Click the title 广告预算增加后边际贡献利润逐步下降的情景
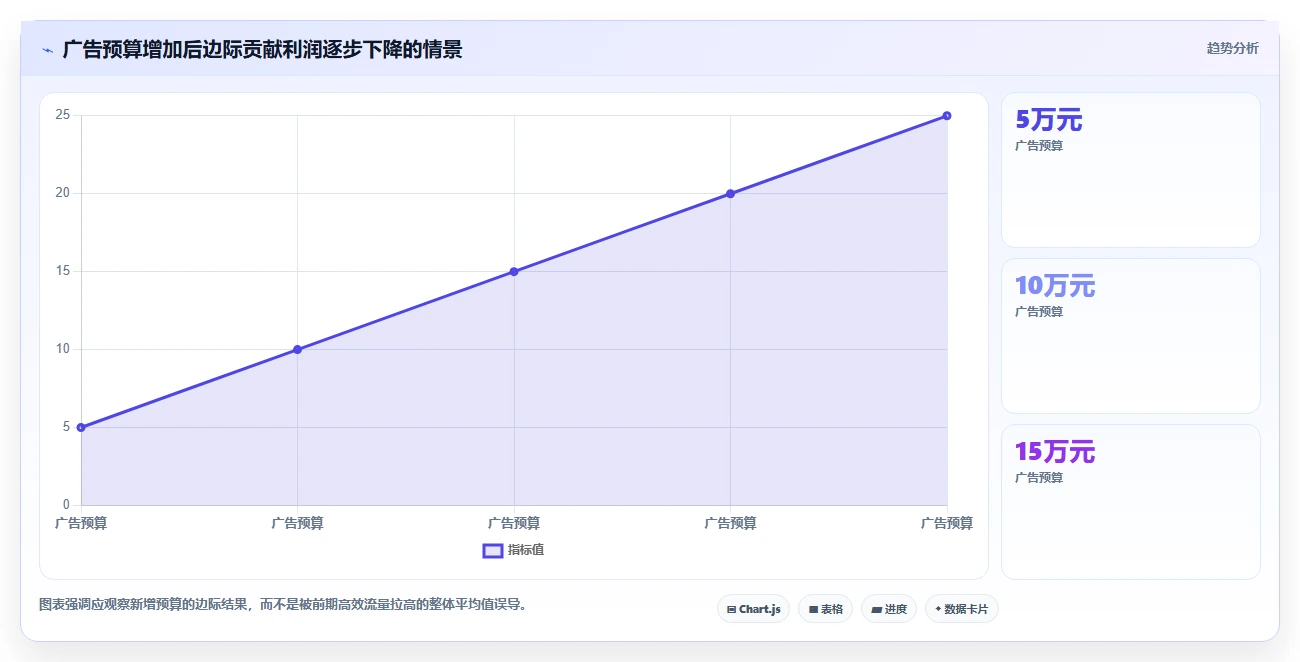This screenshot has height=662, width=1300. tap(262, 49)
